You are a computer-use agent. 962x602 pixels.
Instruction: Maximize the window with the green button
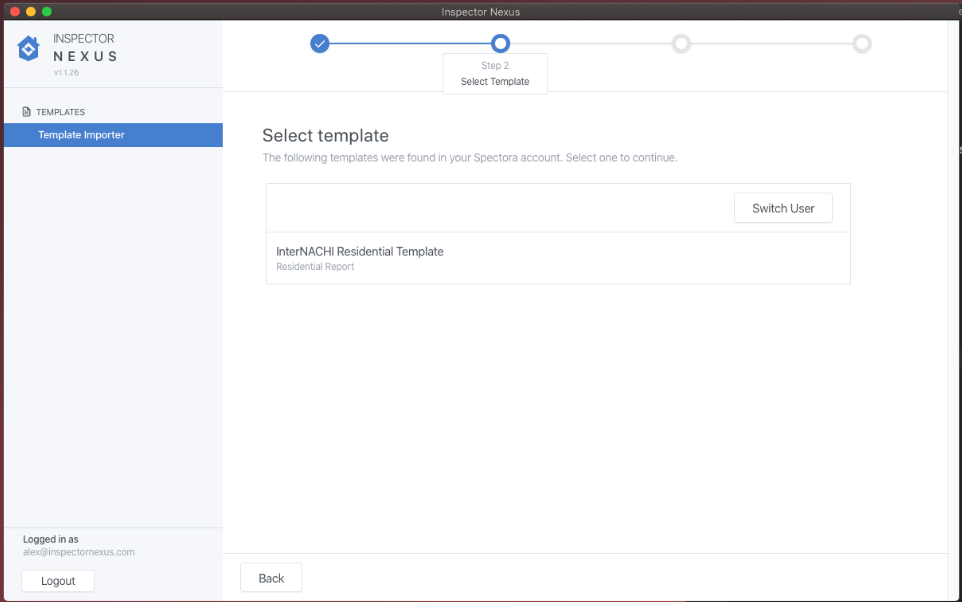47,11
